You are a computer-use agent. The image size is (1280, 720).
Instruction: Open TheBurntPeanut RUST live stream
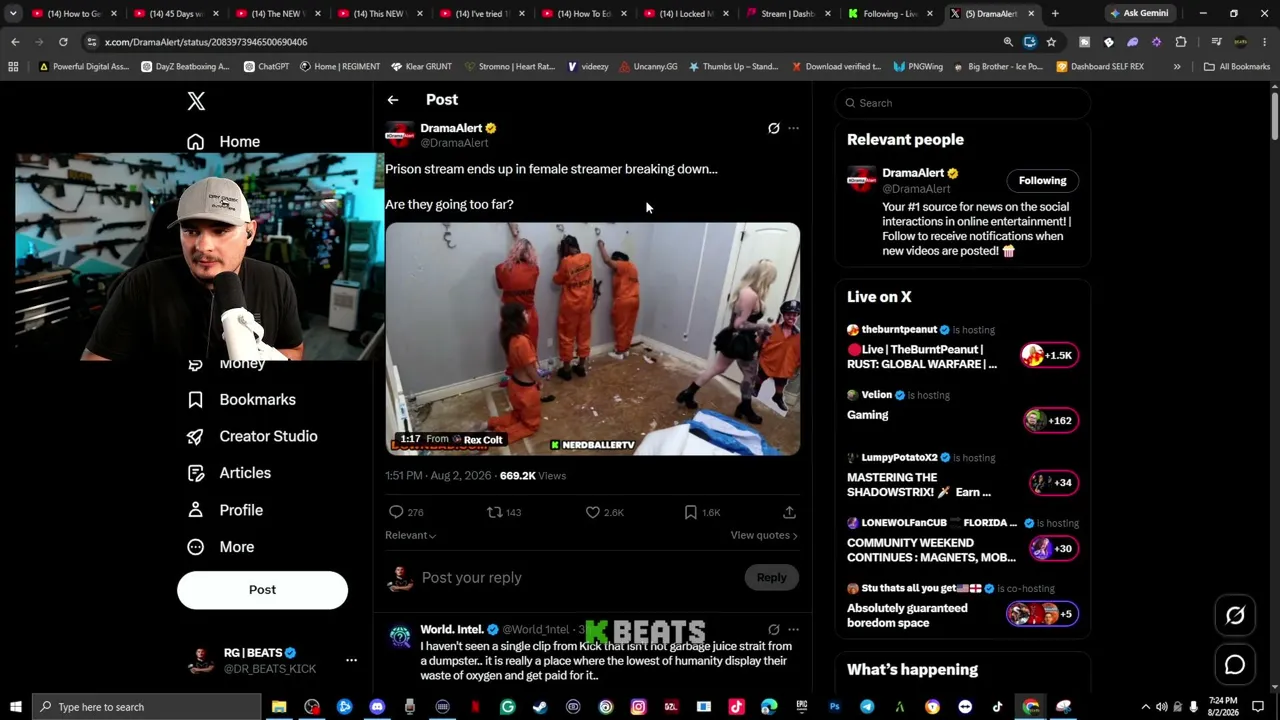963,349
